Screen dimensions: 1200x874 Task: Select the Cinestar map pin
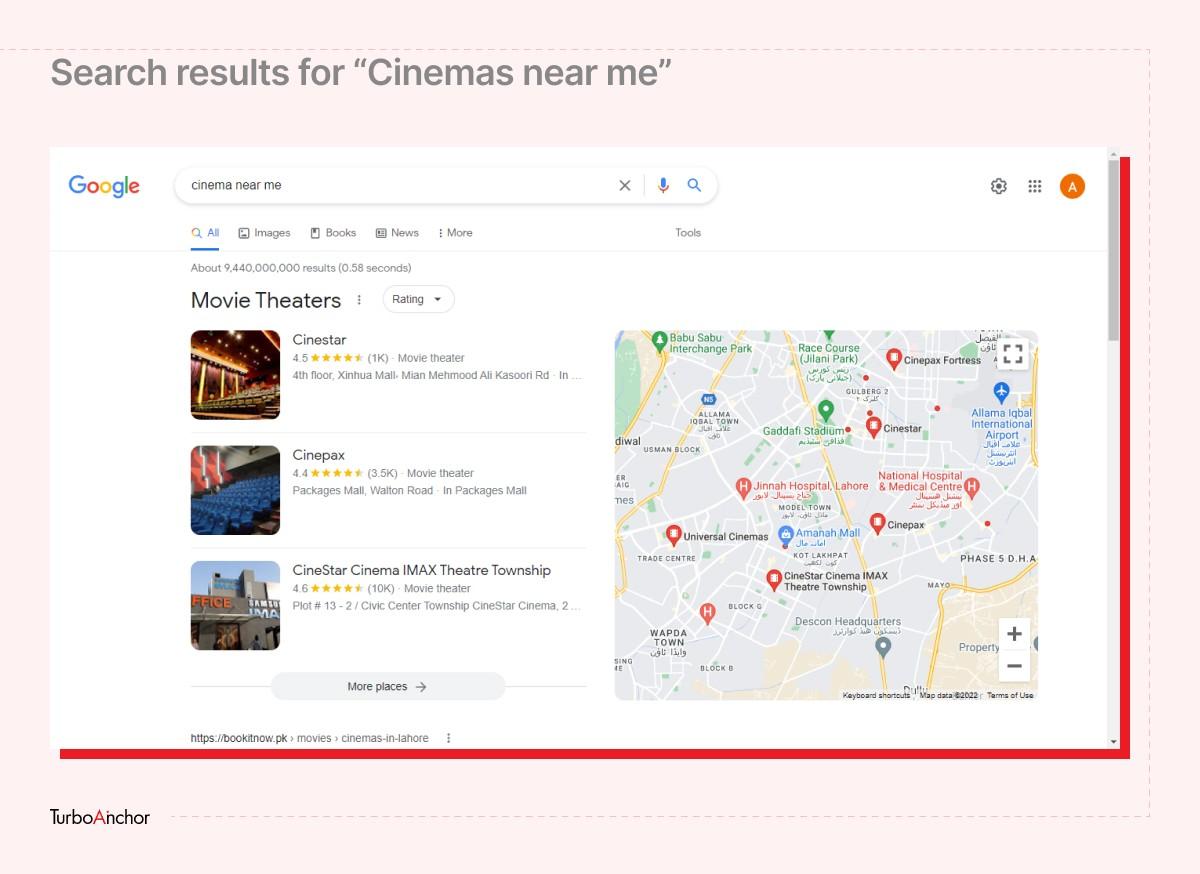874,427
